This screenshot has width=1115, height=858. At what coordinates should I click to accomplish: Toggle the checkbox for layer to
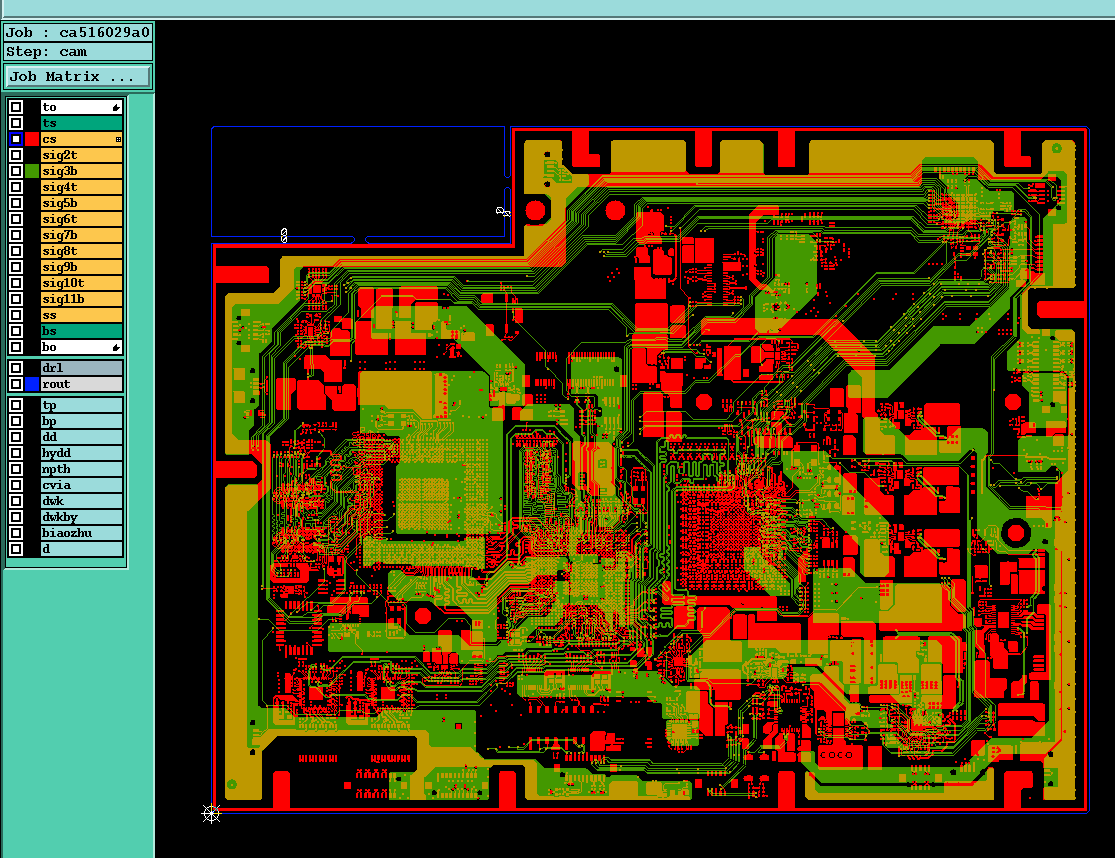coord(16,107)
